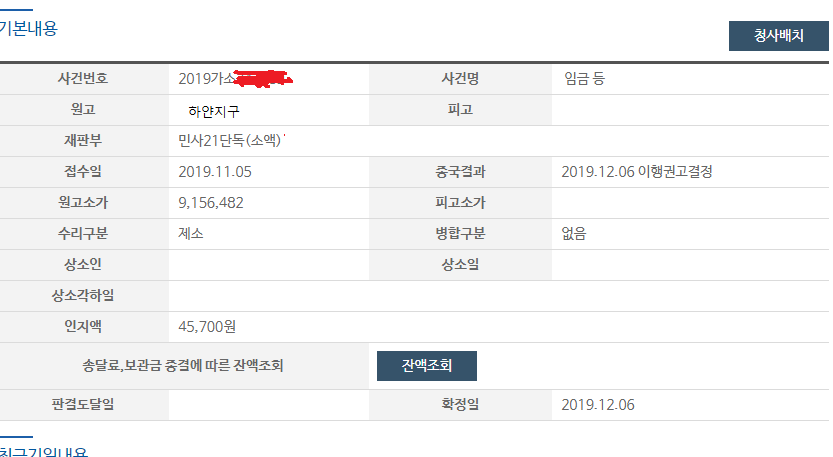Click the 없음 value beside 병합구분
This screenshot has height=457, width=833.
pos(574,233)
